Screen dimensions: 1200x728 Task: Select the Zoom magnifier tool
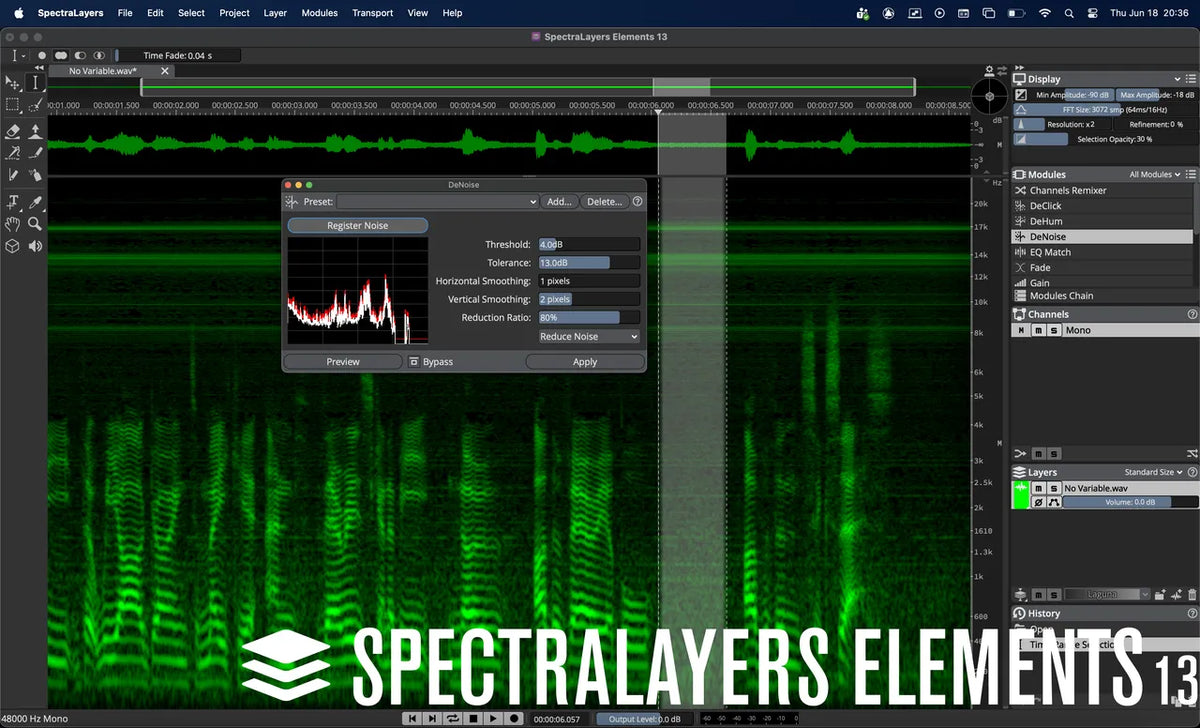(35, 224)
